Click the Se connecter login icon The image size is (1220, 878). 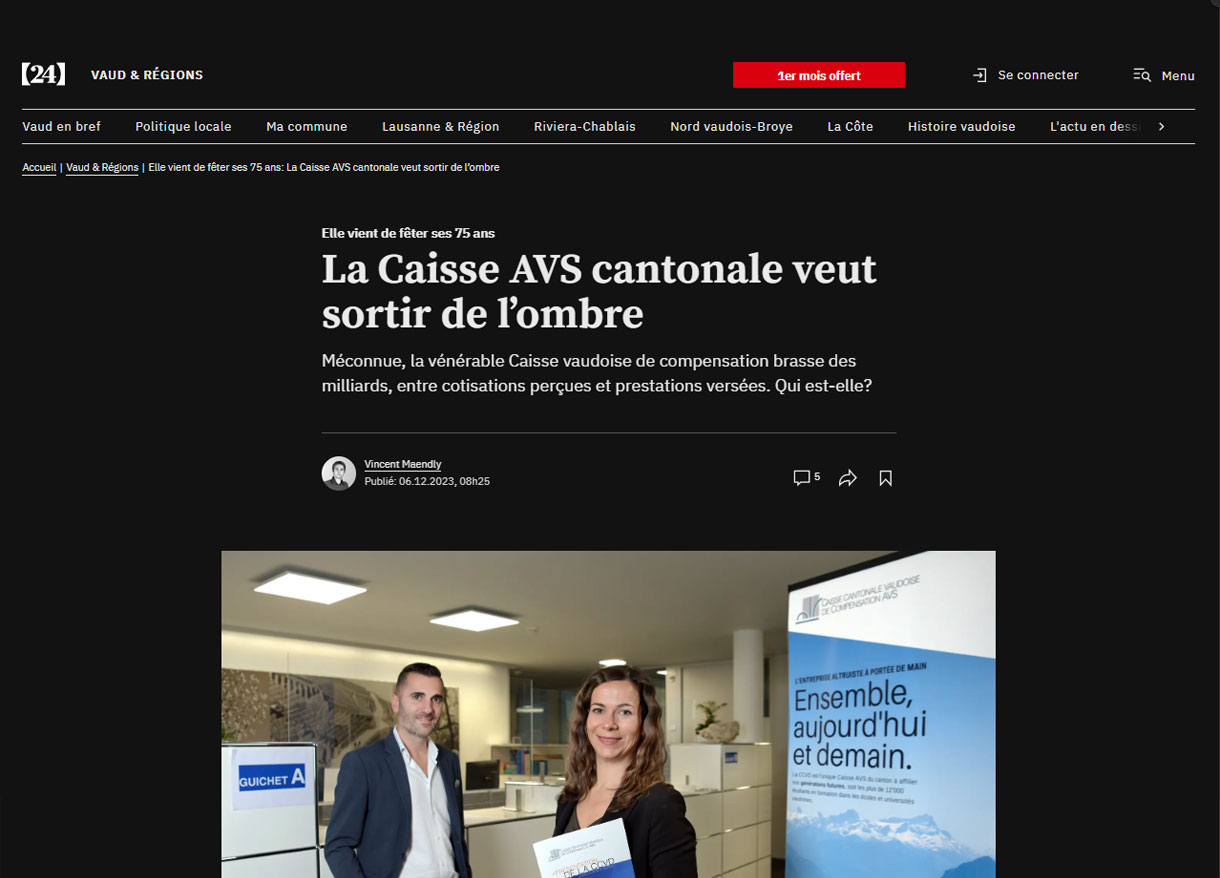(x=980, y=75)
